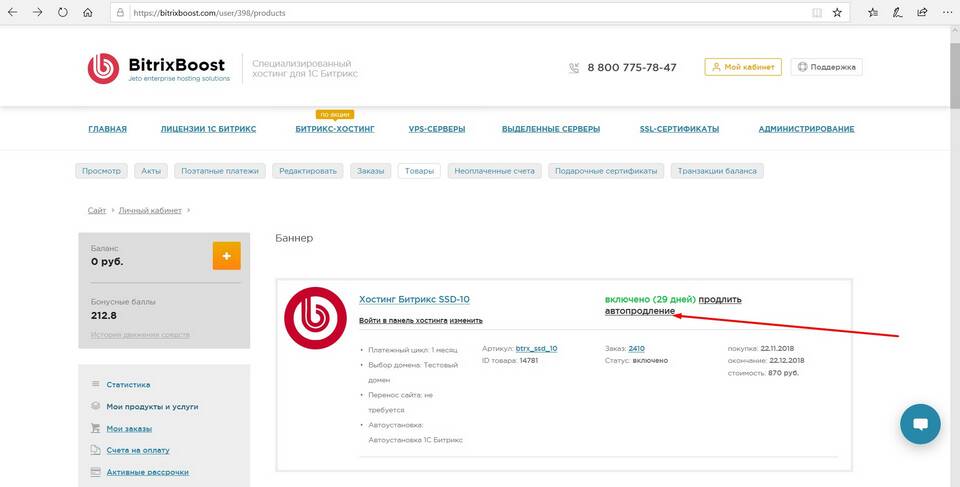Share this page with the share icon

click(922, 12)
